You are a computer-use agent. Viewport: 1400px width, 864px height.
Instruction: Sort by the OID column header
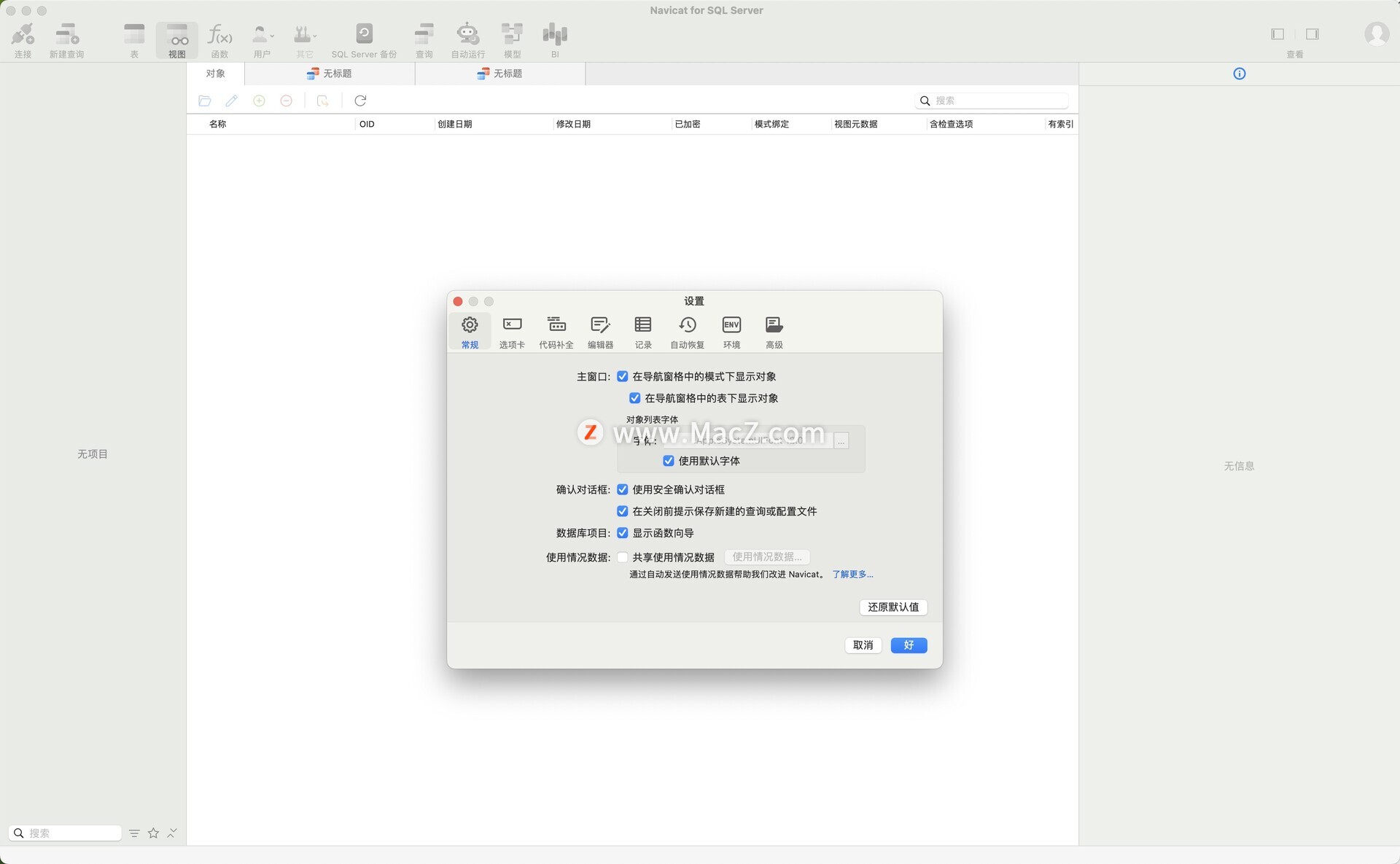coord(394,124)
